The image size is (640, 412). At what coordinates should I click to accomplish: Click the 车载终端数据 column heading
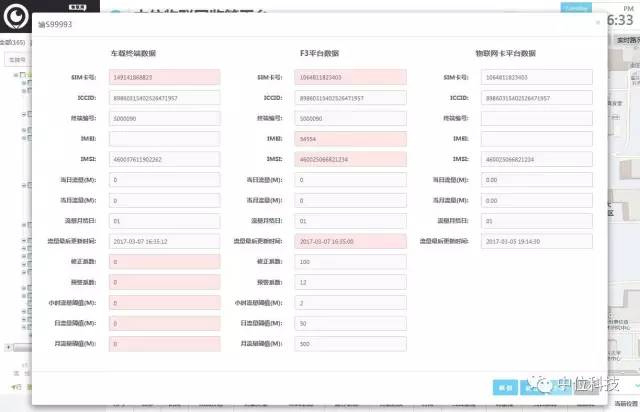click(x=133, y=53)
